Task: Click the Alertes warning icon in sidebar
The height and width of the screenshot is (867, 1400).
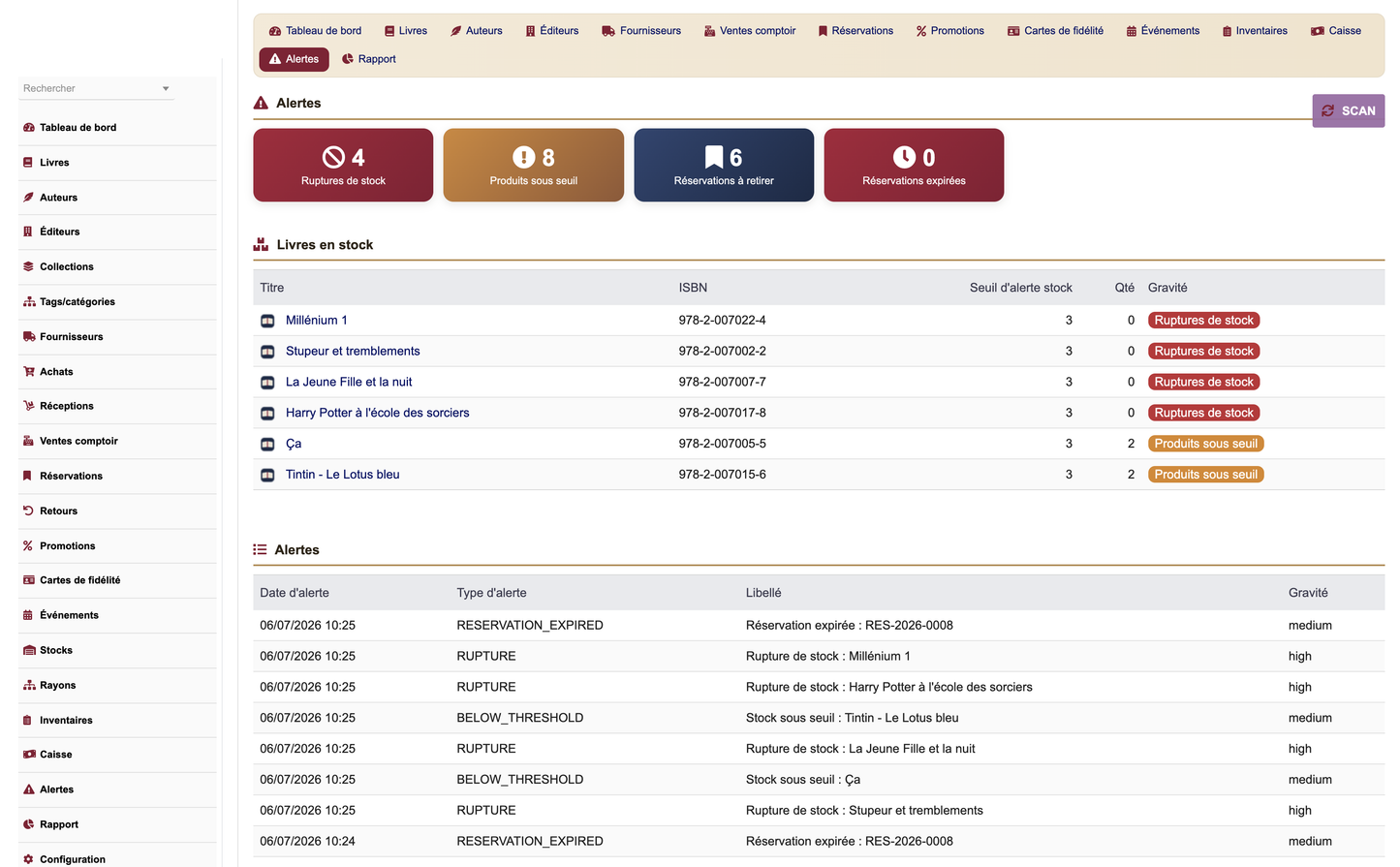Action: coord(28,790)
